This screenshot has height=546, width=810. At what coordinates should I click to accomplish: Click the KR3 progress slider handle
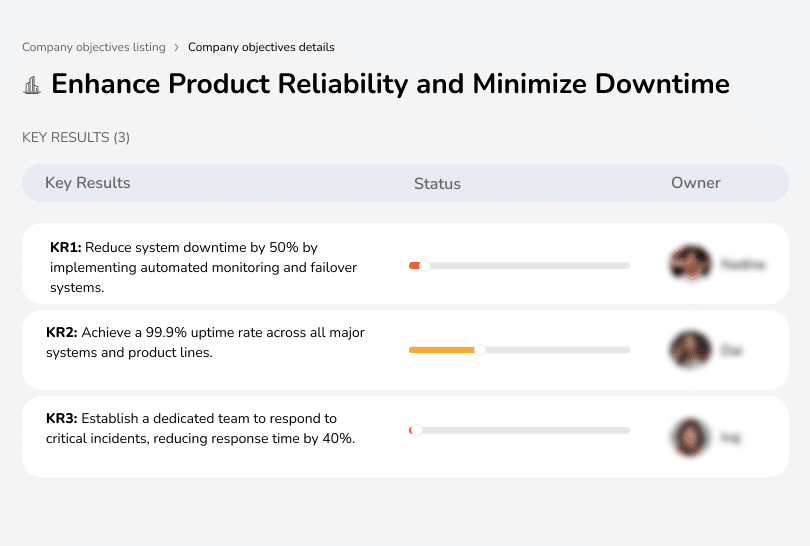point(416,430)
